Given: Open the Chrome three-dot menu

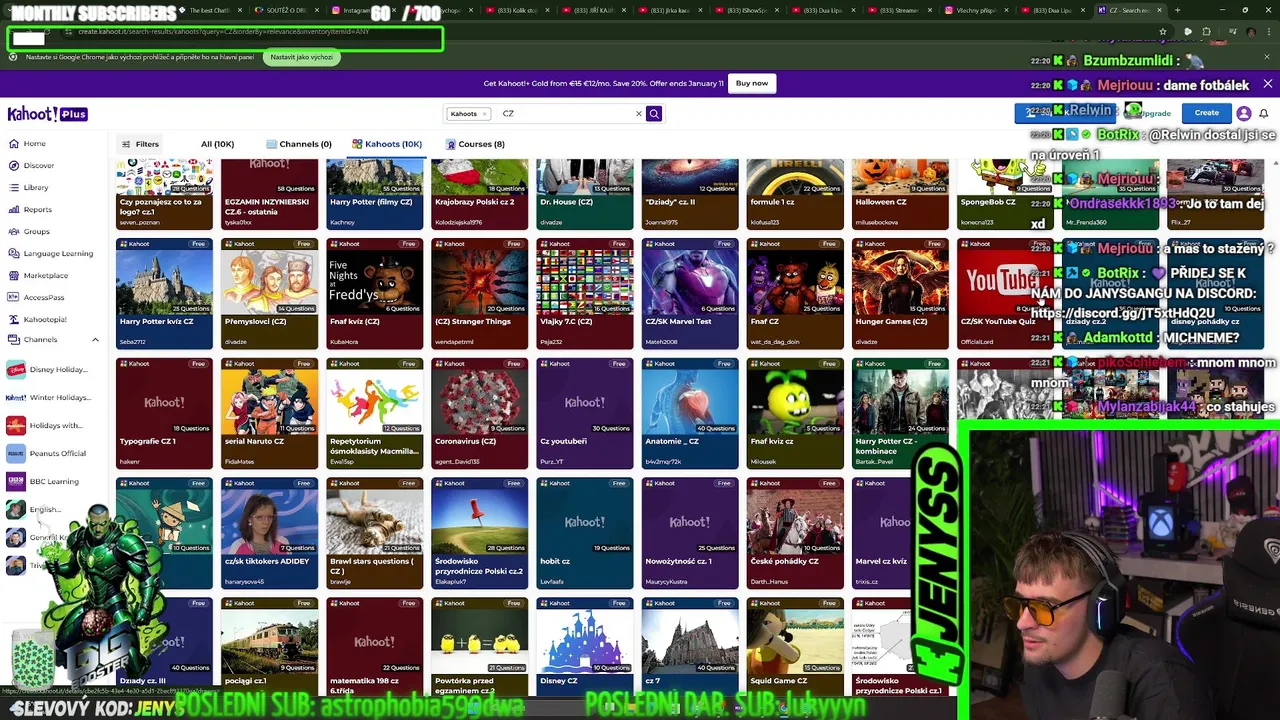Looking at the screenshot, I should tap(1268, 32).
